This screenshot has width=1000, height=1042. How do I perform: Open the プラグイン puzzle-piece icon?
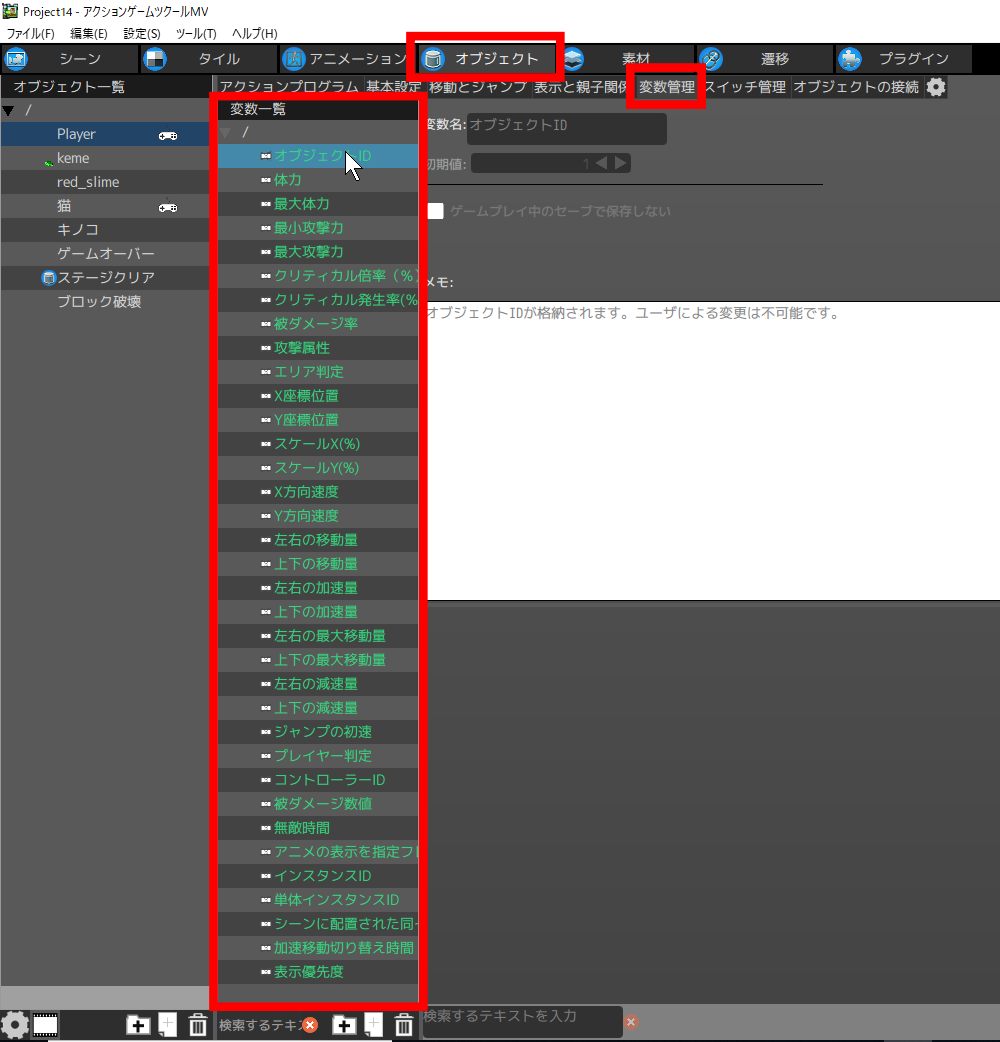(x=849, y=59)
